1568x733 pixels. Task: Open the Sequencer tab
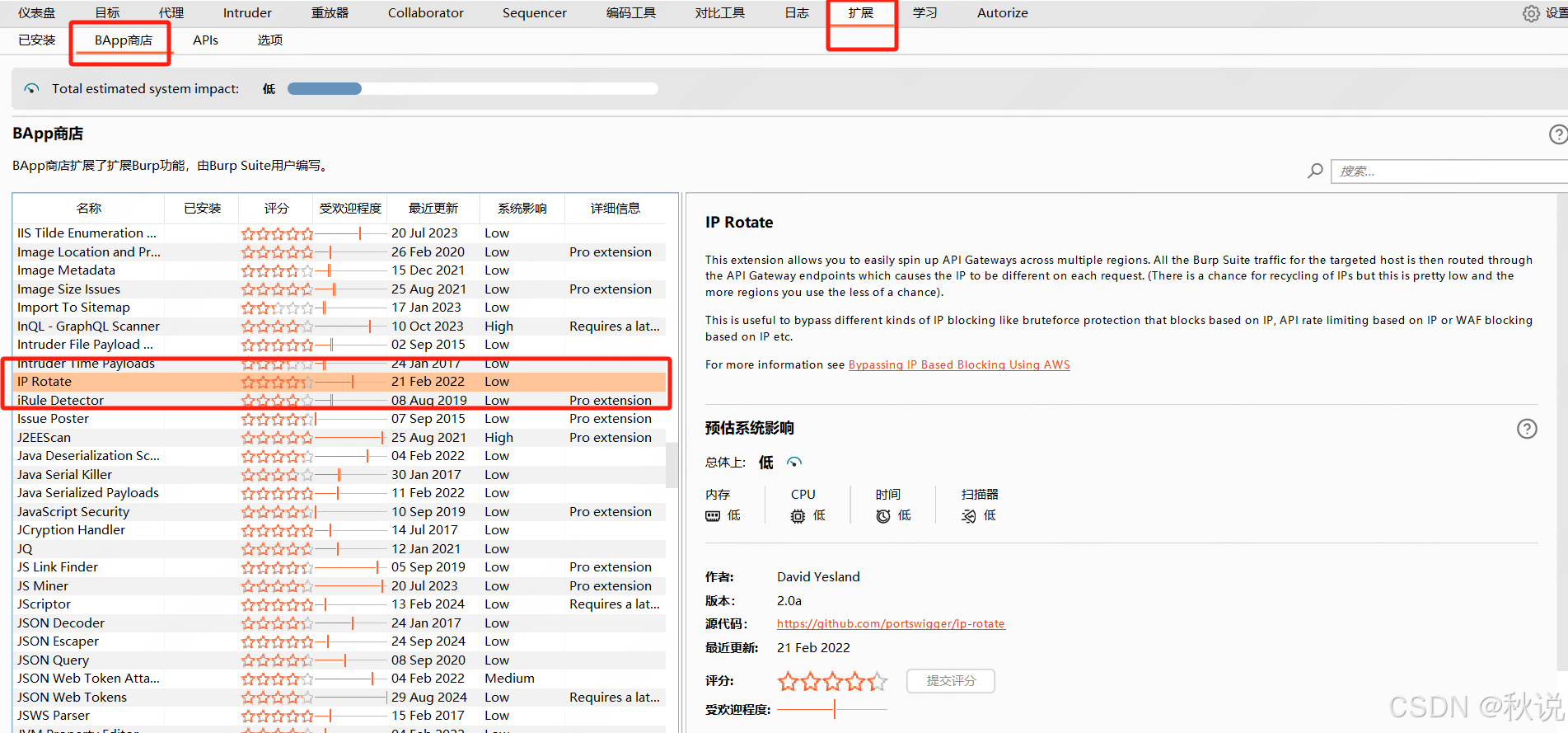pos(535,13)
